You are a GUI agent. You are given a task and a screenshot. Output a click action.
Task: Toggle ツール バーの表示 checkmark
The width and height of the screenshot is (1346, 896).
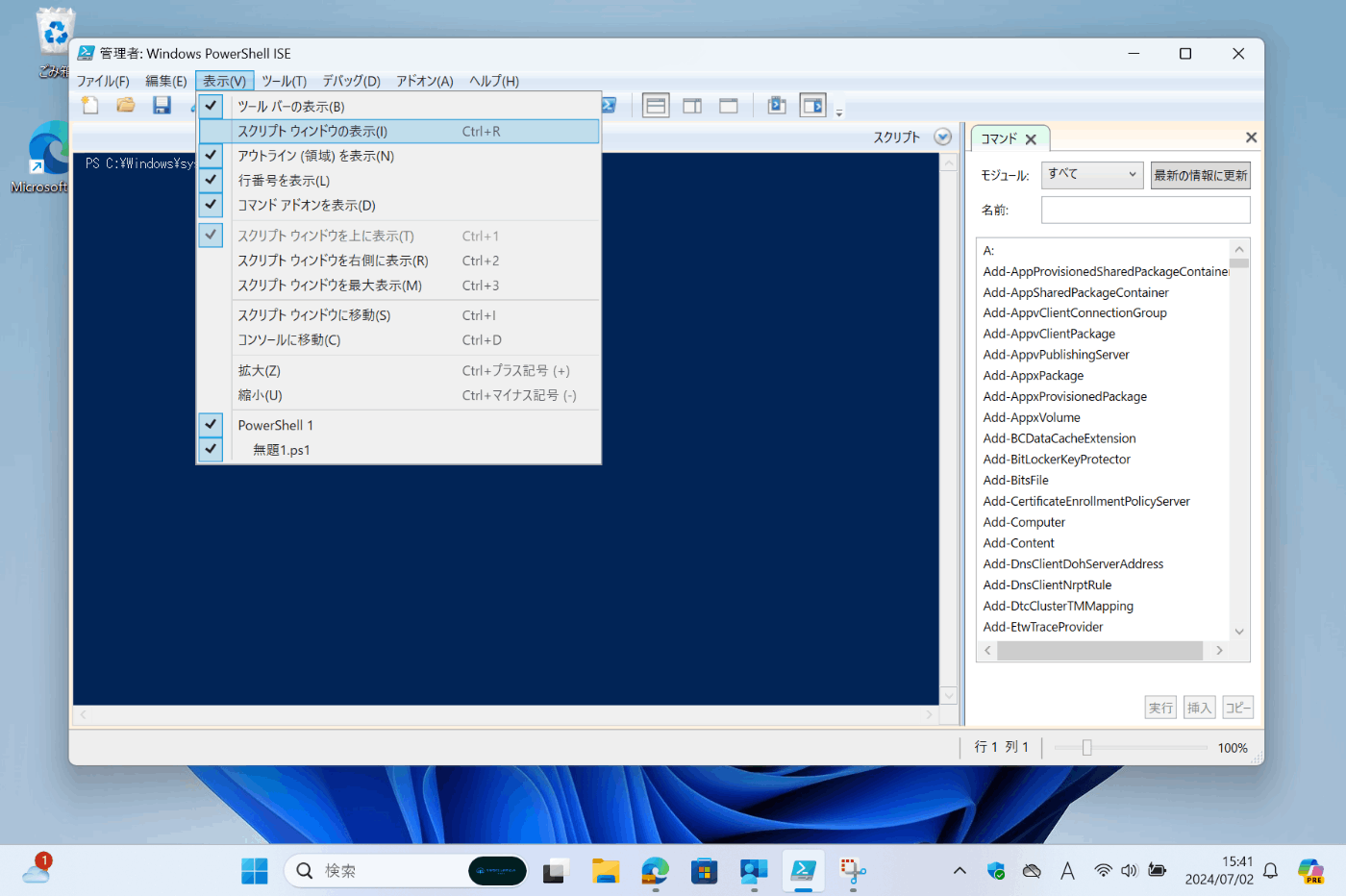click(290, 106)
